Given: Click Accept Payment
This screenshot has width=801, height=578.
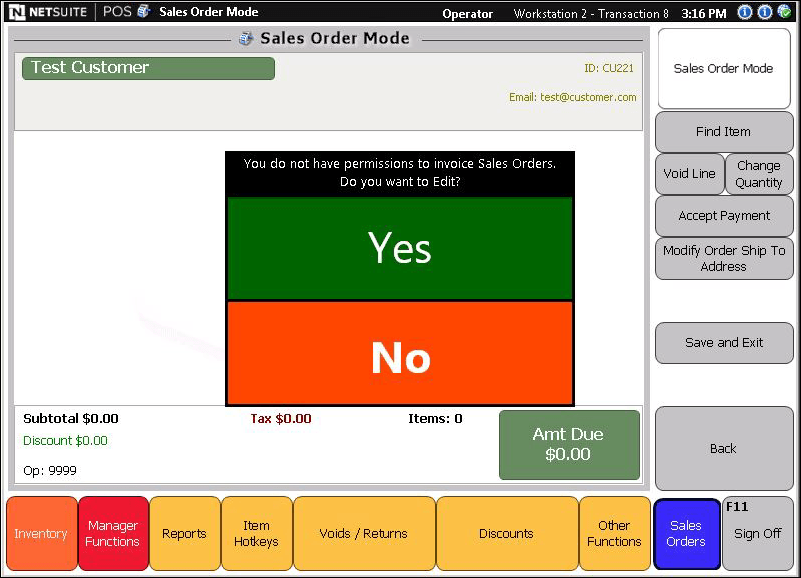Looking at the screenshot, I should coord(724,216).
